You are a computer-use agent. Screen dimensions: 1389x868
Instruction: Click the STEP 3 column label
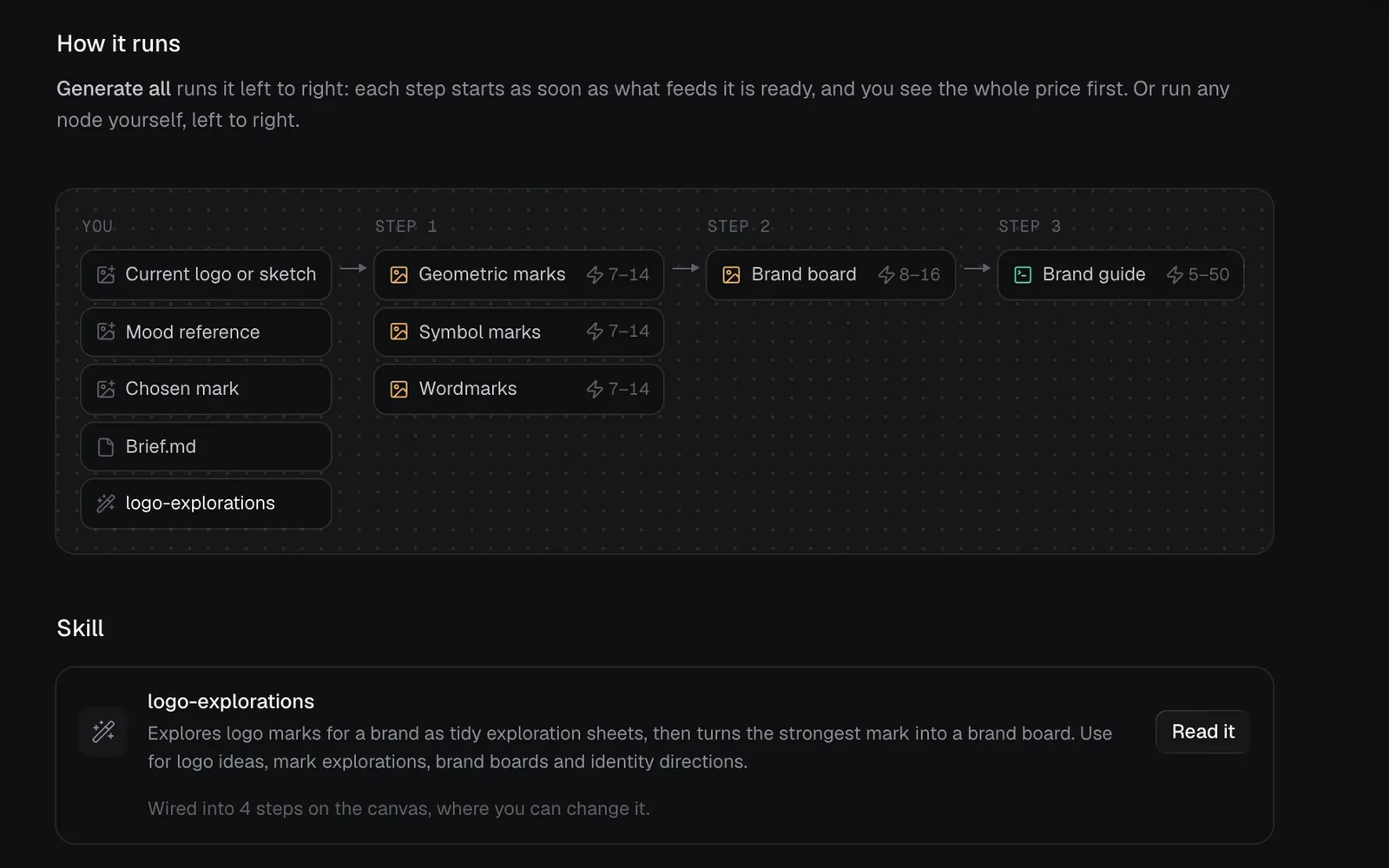(x=1030, y=227)
